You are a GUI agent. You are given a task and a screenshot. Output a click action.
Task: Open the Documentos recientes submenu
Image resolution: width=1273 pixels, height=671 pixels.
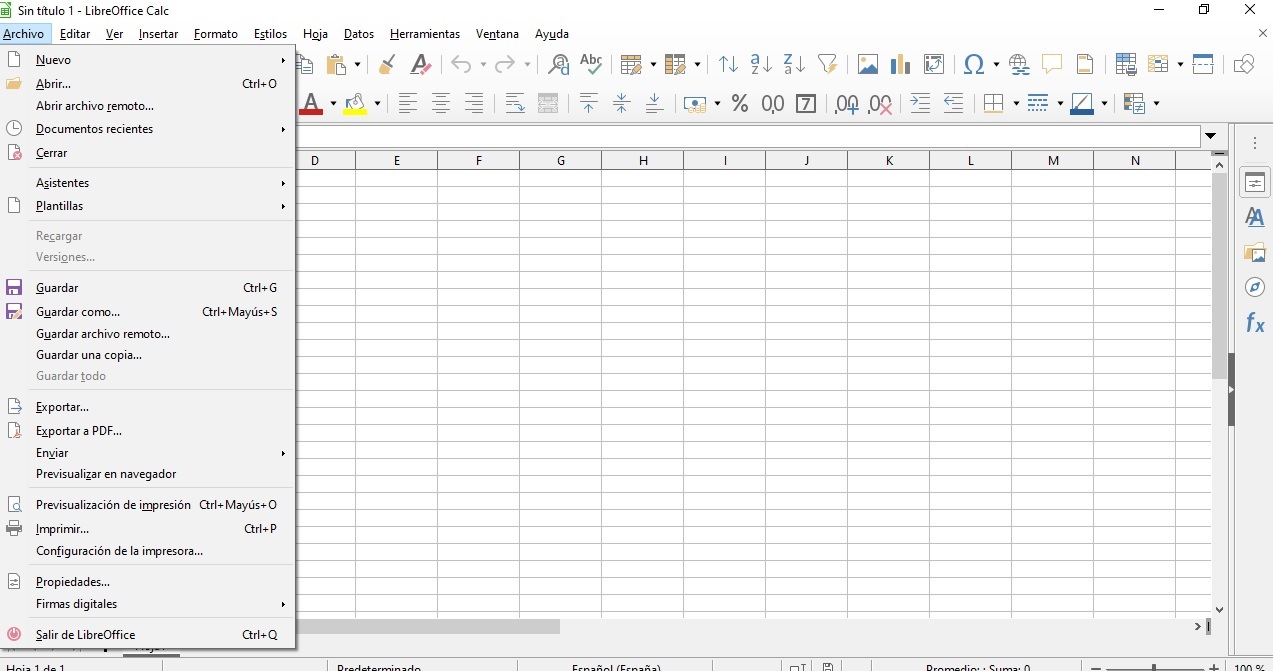[x=148, y=129]
